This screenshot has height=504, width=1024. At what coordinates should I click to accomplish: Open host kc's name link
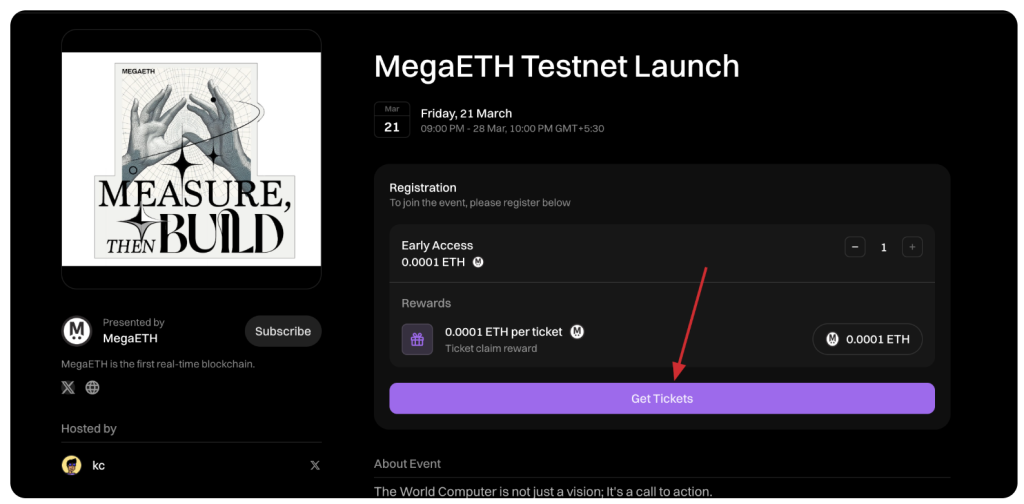click(x=98, y=465)
